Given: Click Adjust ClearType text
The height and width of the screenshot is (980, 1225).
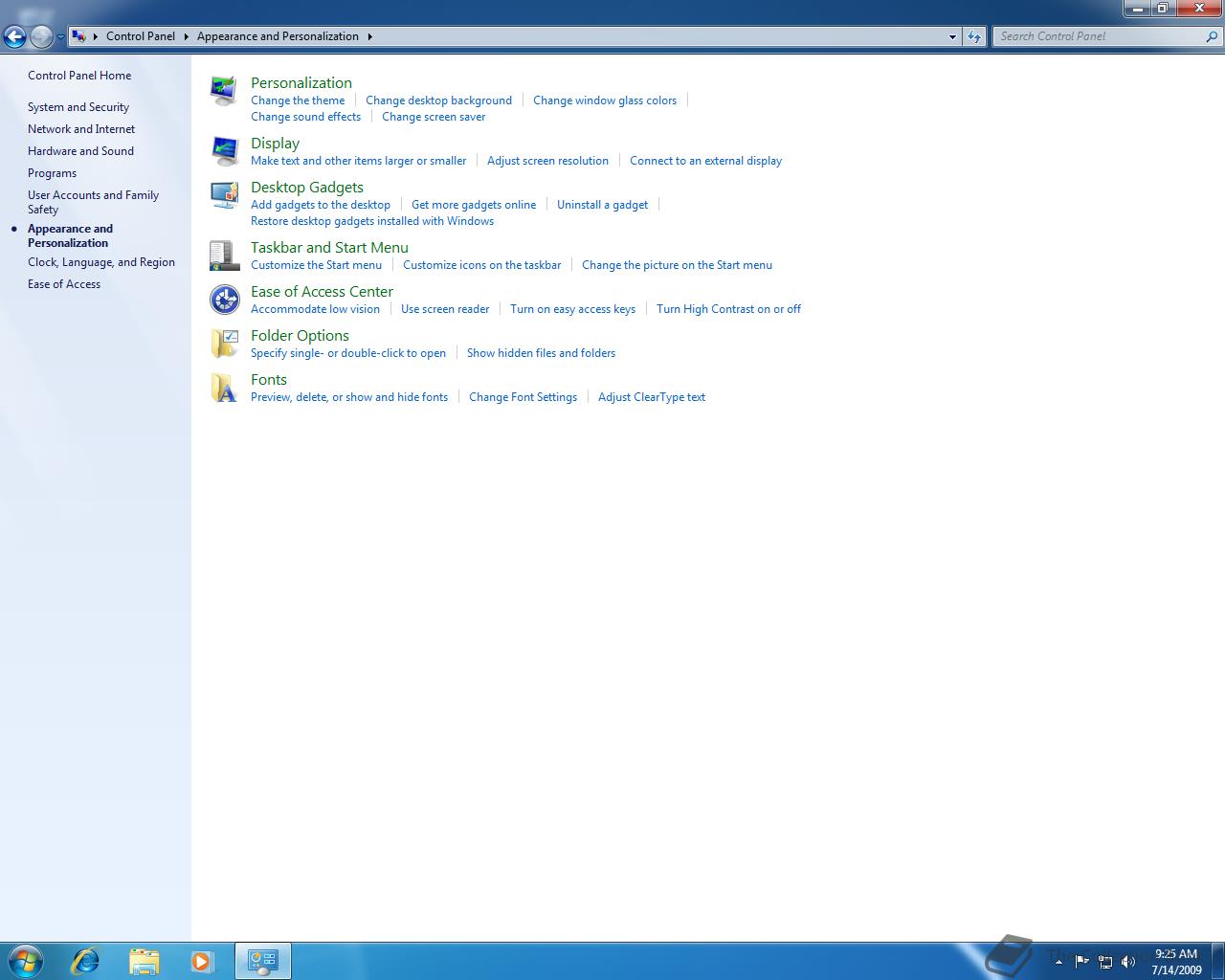Looking at the screenshot, I should tap(652, 397).
